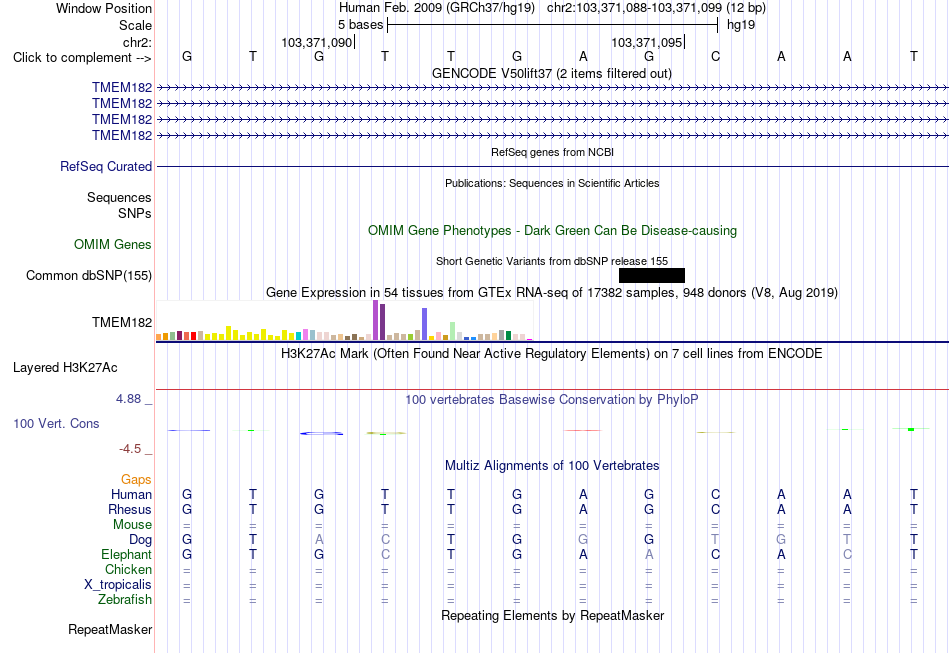Click the 'GENCODE V50lift37 (2 items filtered out)' title
950x653 pixels.
(x=551, y=73)
